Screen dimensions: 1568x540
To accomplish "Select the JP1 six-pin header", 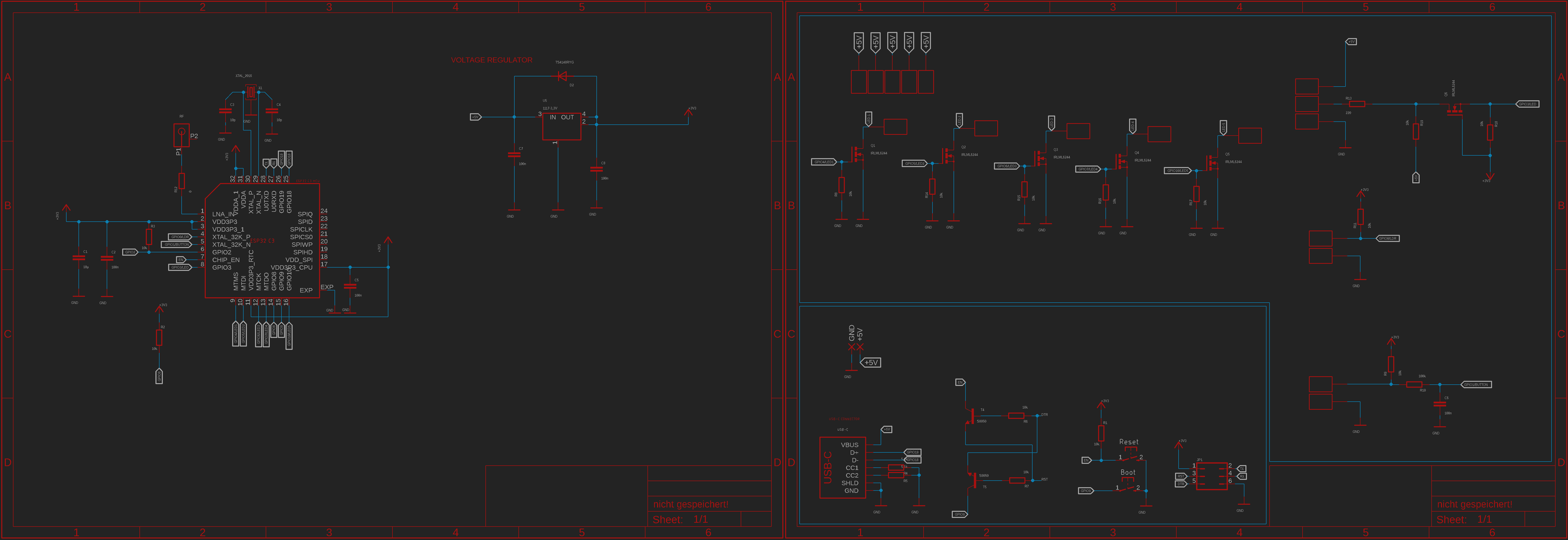I will click(1211, 476).
